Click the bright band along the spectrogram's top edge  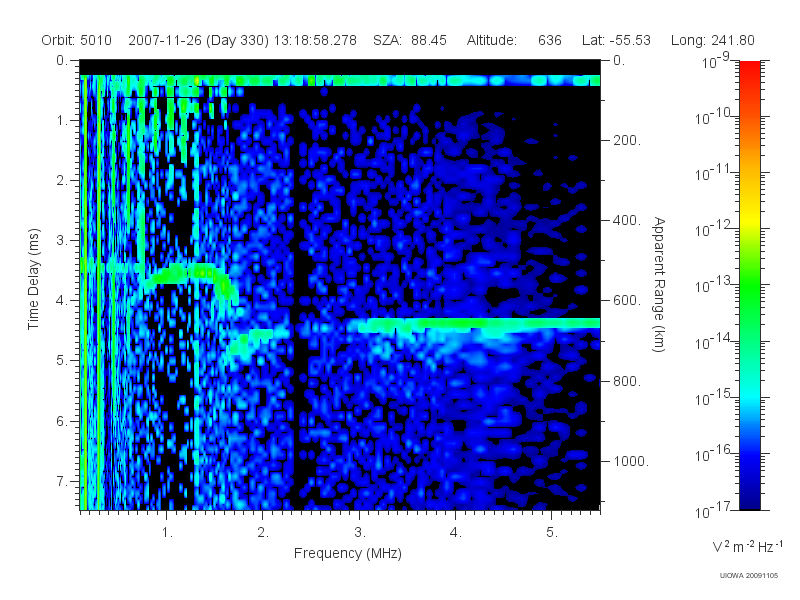pos(340,81)
